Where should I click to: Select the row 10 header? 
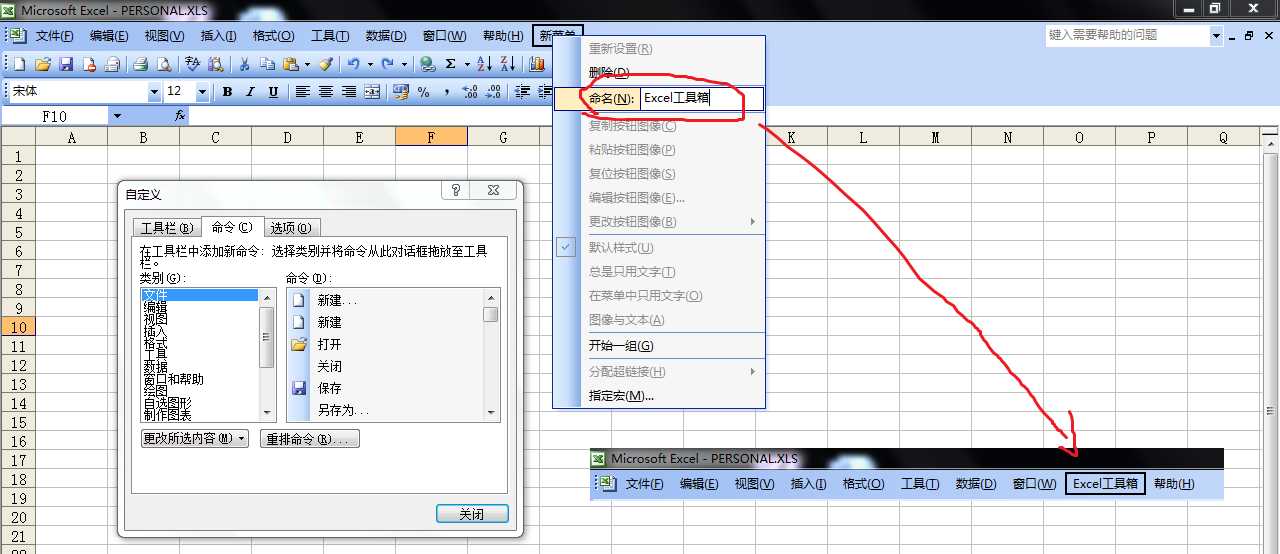pos(18,327)
